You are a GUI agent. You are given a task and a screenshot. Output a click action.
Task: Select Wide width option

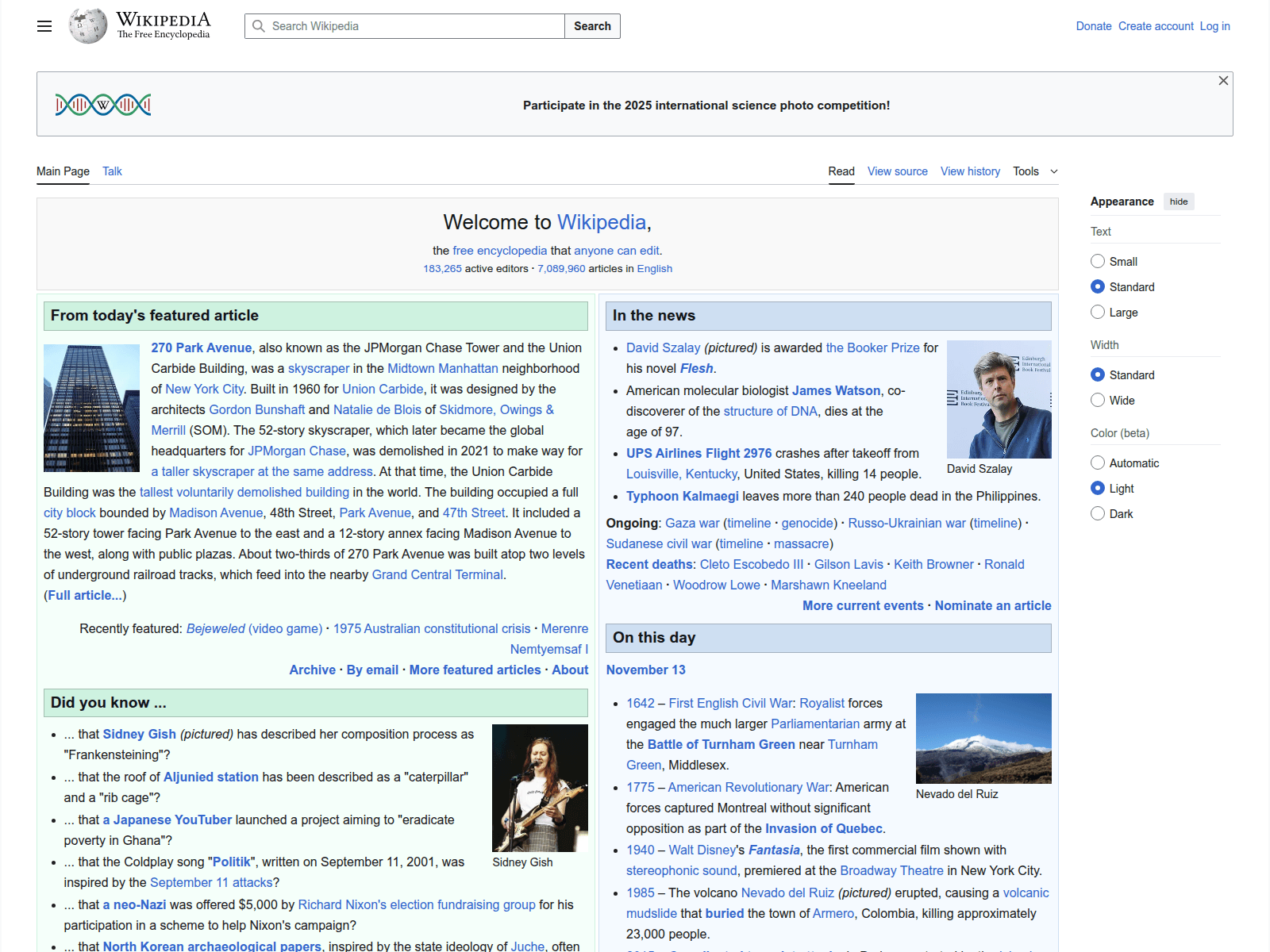1098,400
